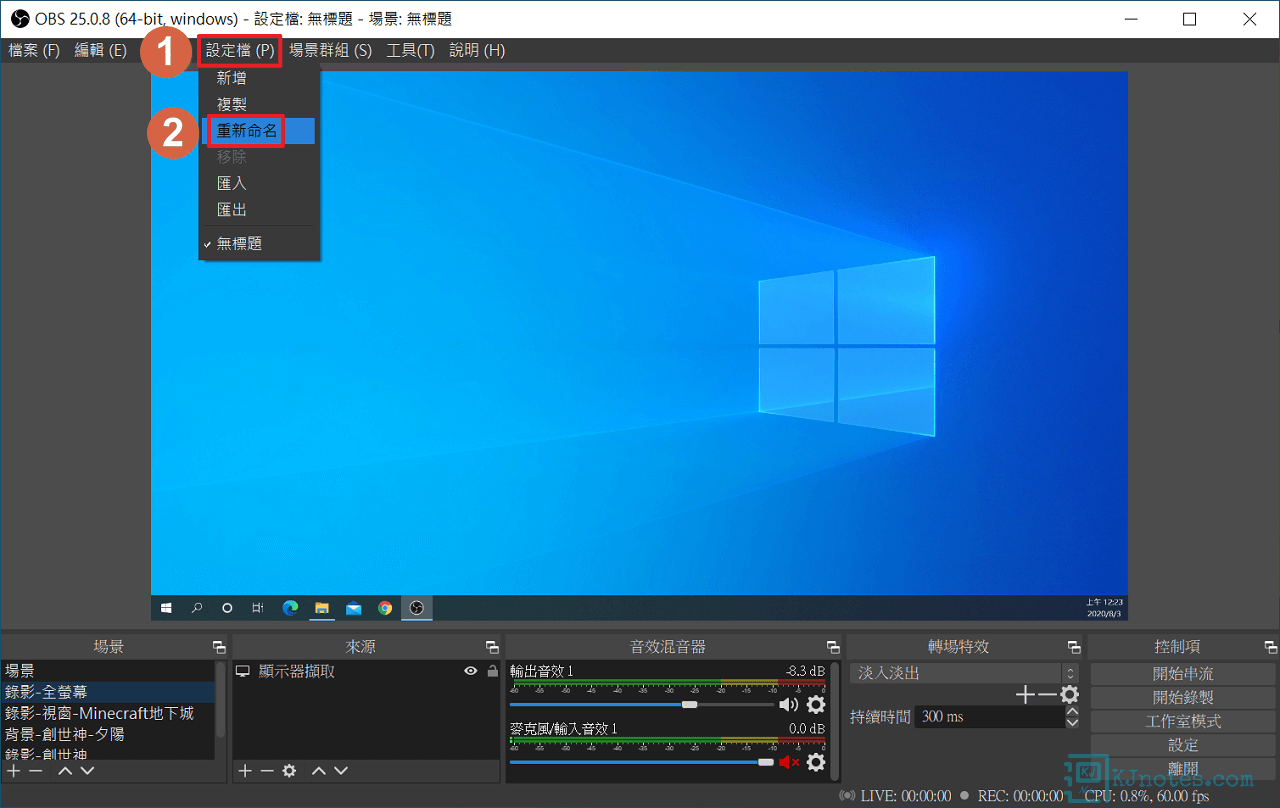Open the 編輯 (E) menu
Image resolution: width=1280 pixels, height=808 pixels.
(101, 50)
